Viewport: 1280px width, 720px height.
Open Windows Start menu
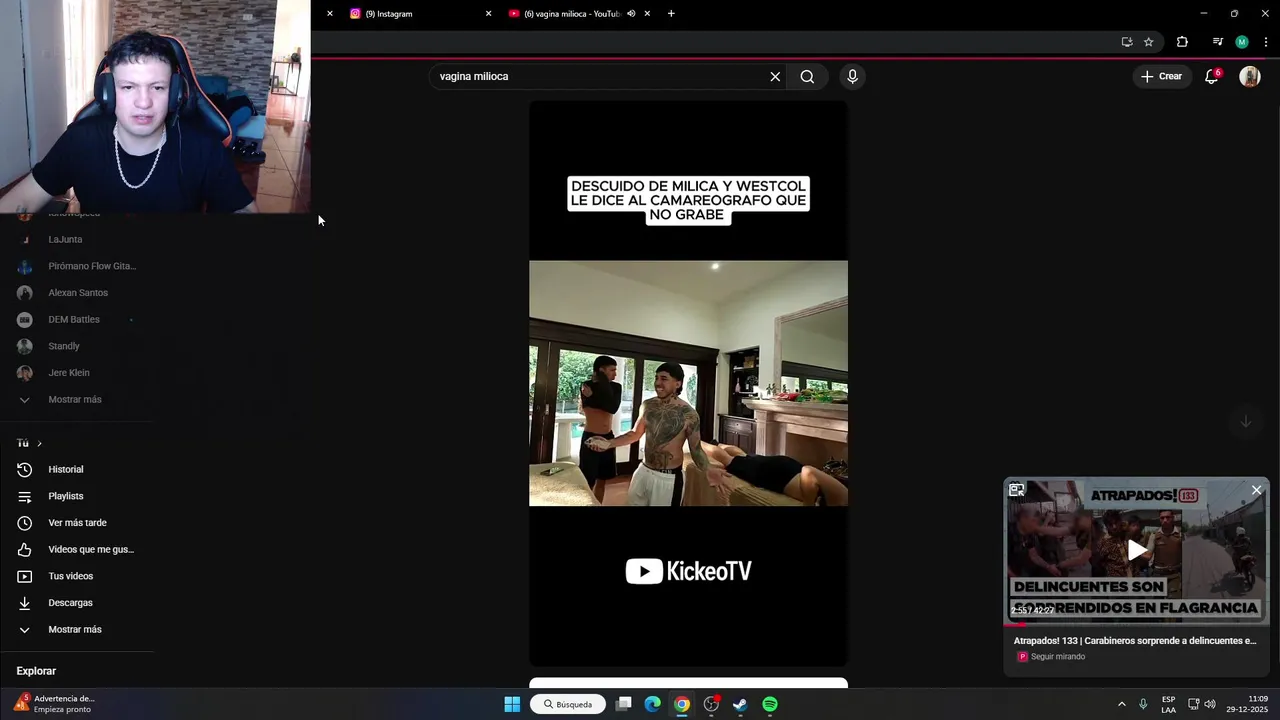pyautogui.click(x=512, y=704)
